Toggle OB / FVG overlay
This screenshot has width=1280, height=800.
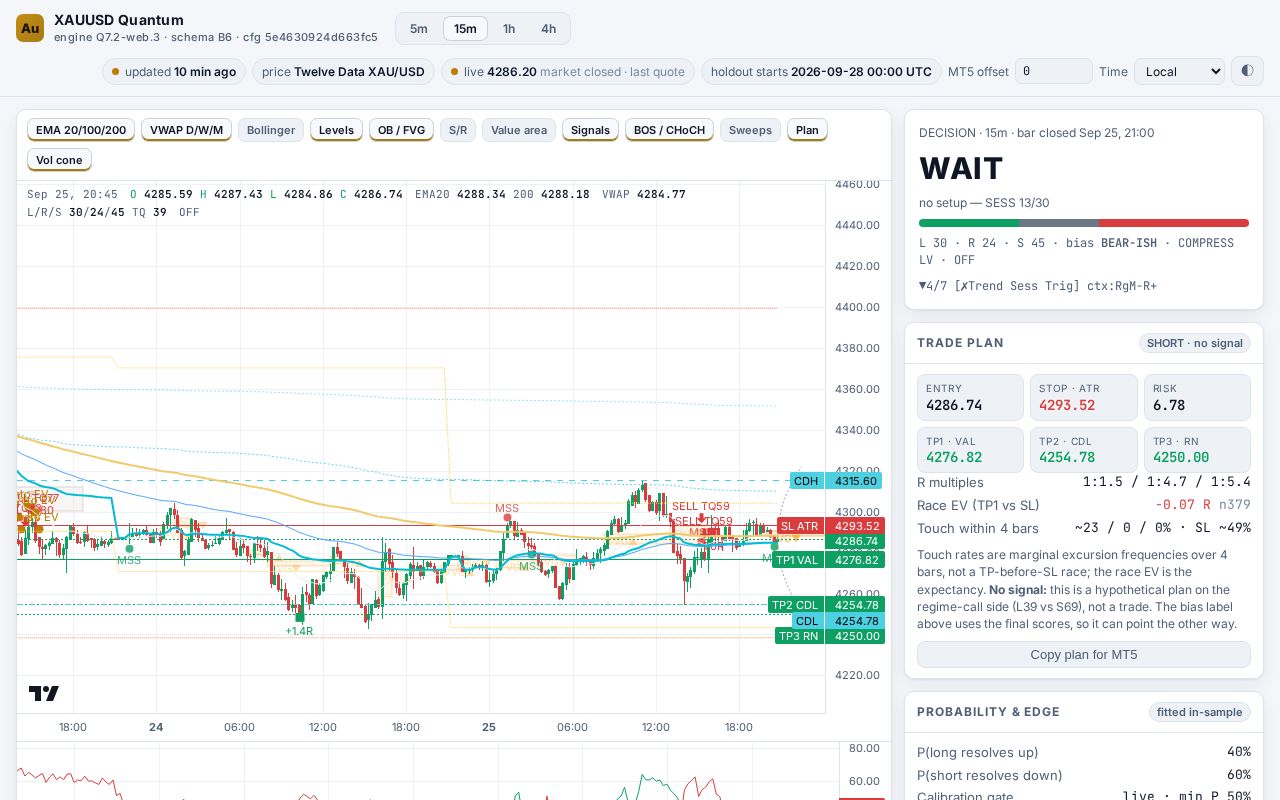point(401,130)
